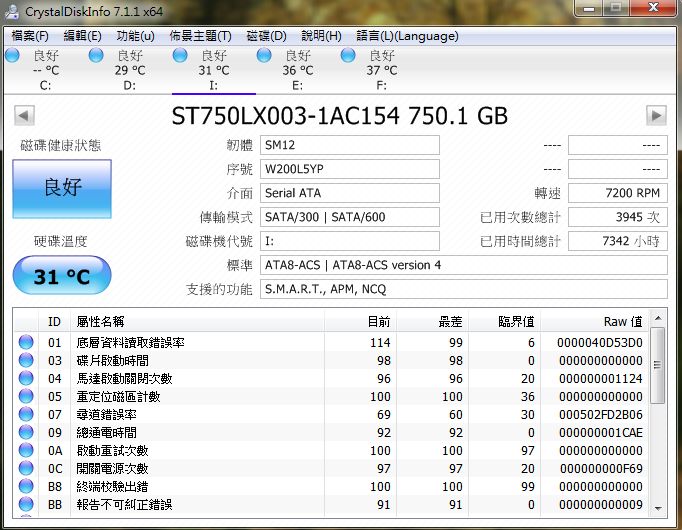The image size is (682, 530).
Task: Click the firmware field SM12
Action: coord(350,145)
